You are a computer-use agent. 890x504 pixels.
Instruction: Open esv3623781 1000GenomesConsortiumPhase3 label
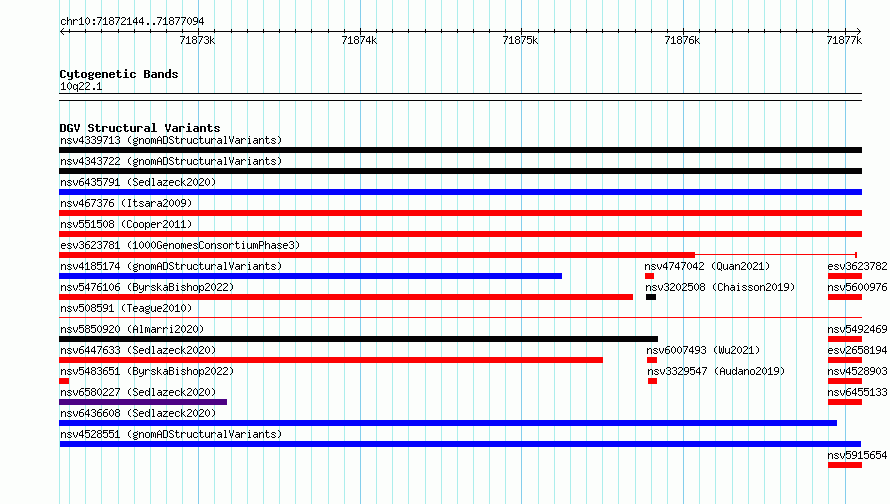[180, 245]
